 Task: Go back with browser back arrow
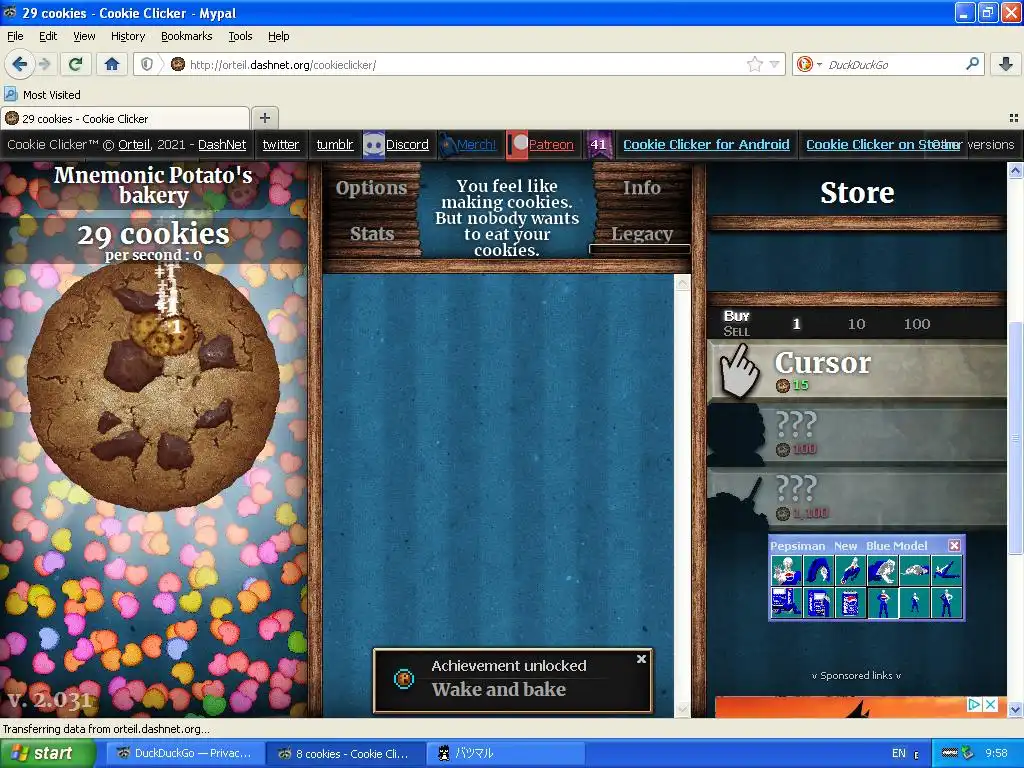click(19, 64)
